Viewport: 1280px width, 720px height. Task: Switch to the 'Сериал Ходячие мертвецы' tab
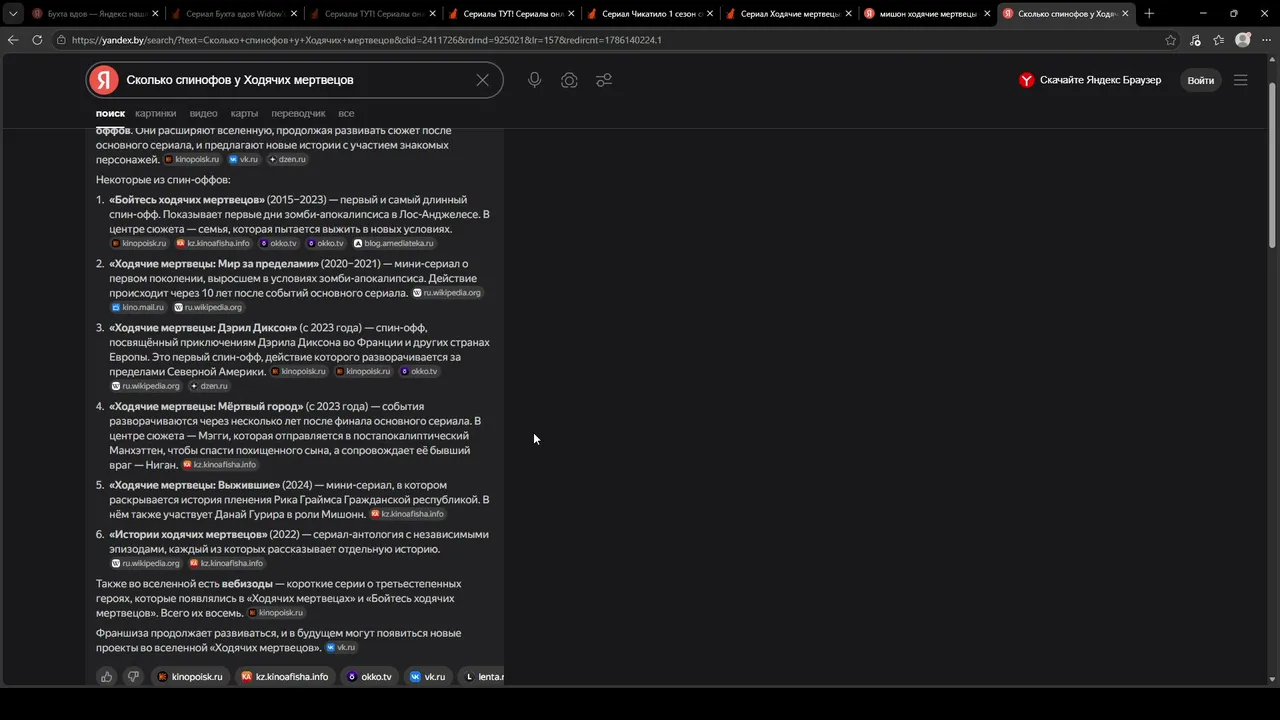pyautogui.click(x=788, y=14)
